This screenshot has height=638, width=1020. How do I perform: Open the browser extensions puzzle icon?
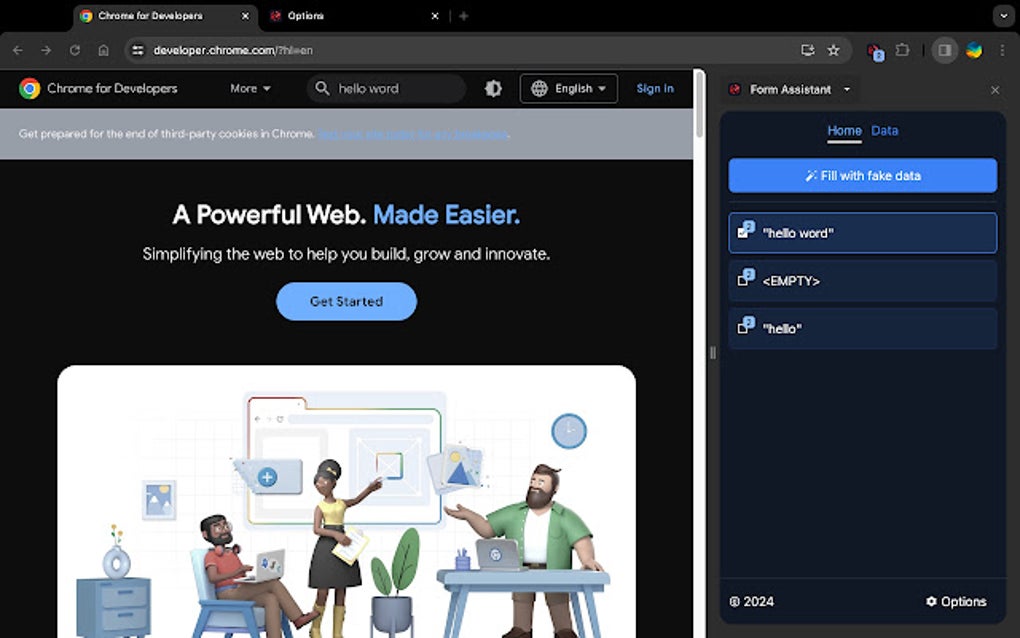click(904, 49)
